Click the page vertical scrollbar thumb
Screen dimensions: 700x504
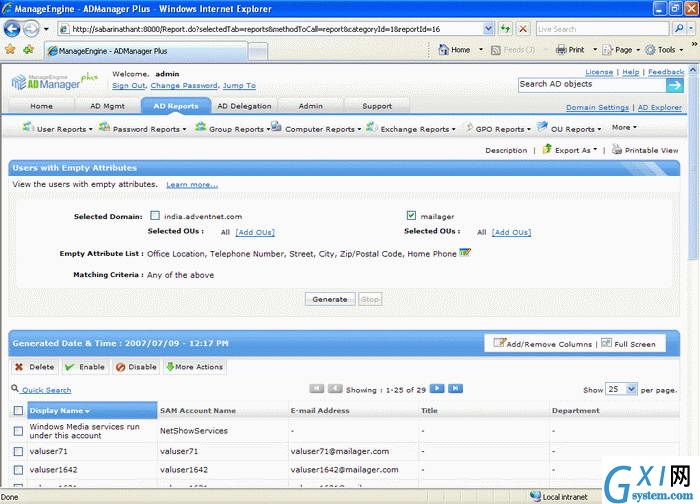(x=692, y=167)
